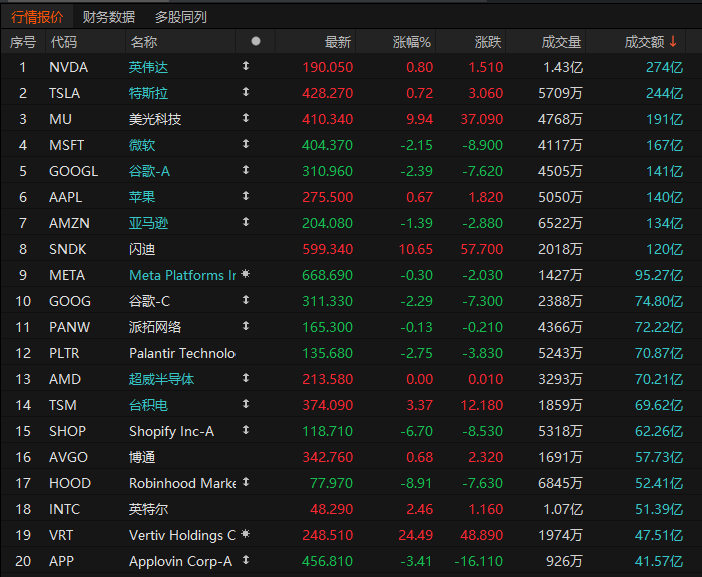
Task: Click the up-down marker icon in the NVDA row
Action: pyautogui.click(x=246, y=66)
